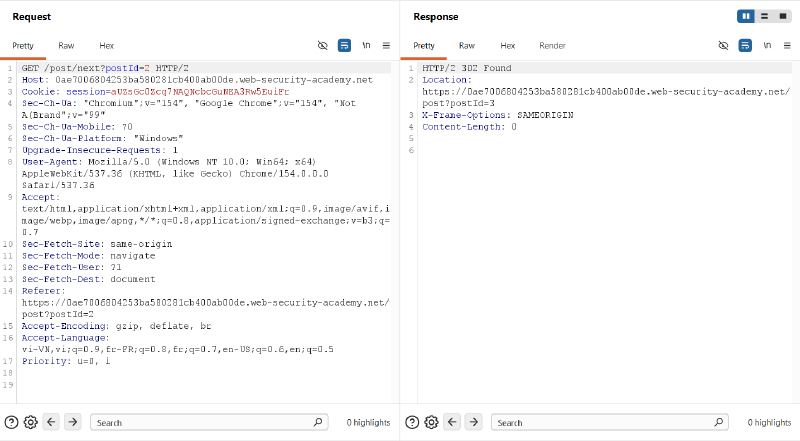Focus the Request search input field

point(209,422)
